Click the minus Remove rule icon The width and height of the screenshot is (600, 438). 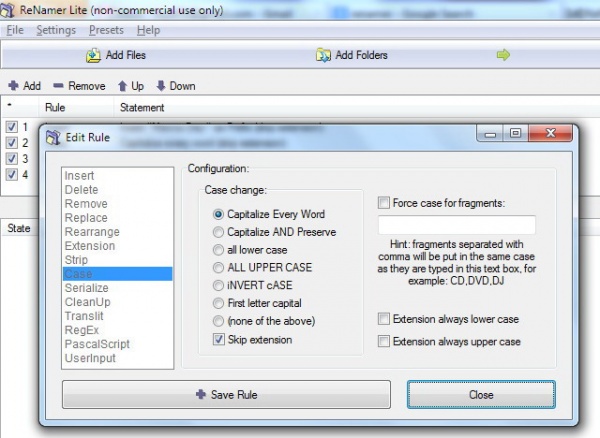point(58,86)
